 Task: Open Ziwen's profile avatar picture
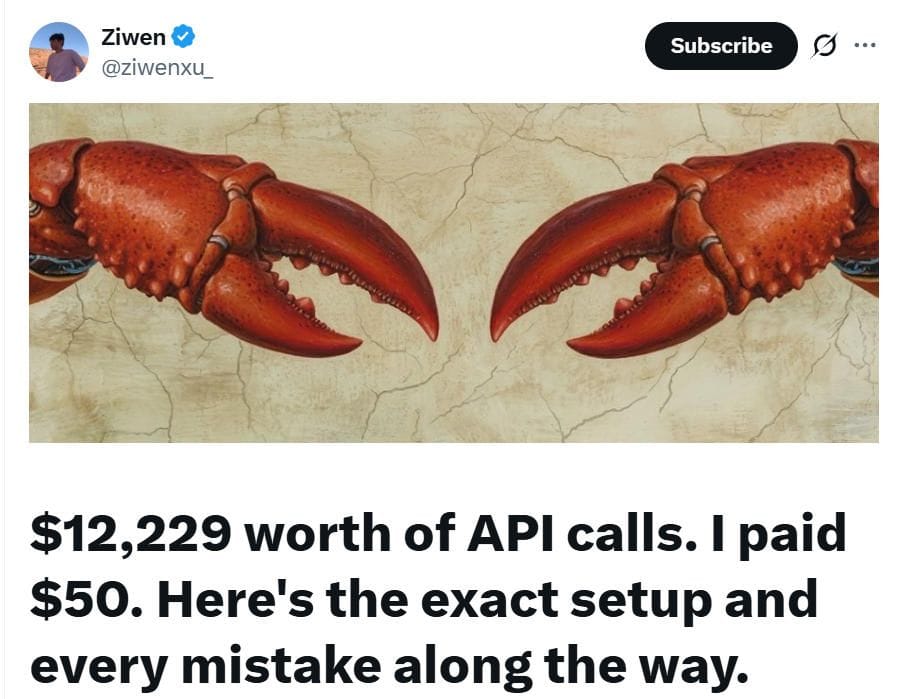59,52
